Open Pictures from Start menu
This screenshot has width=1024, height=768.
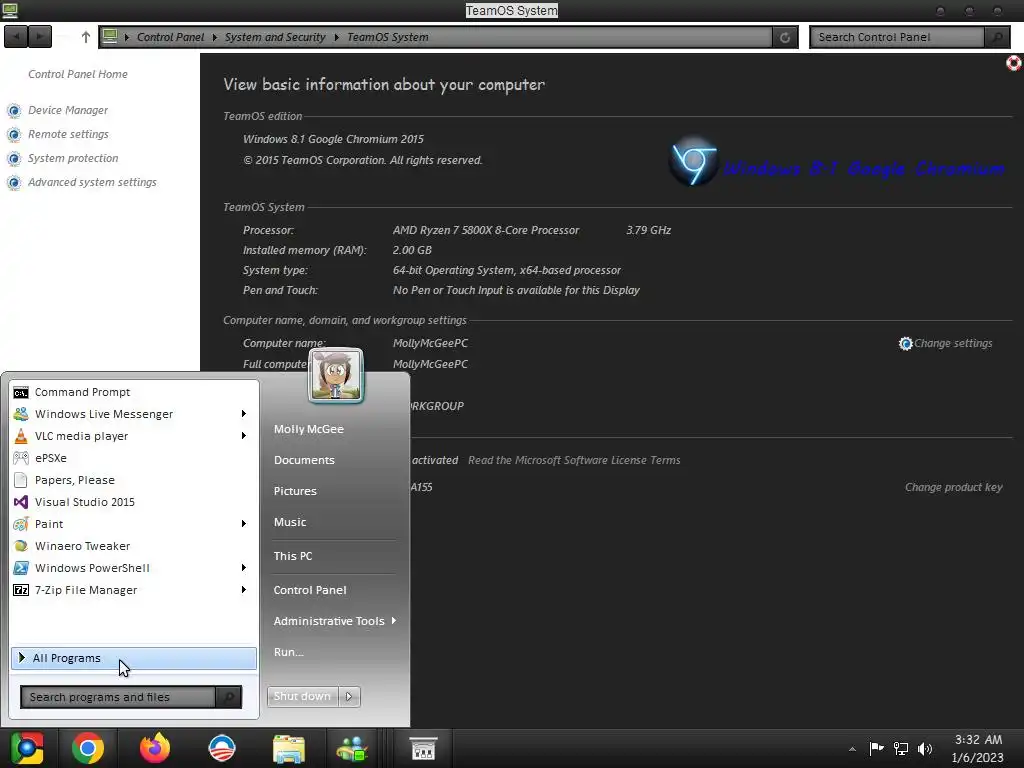(295, 491)
